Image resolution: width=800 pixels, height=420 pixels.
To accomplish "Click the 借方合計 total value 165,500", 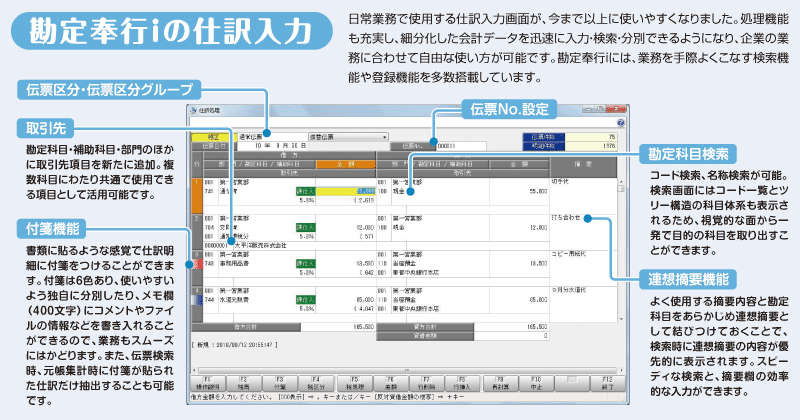I will coord(363,327).
